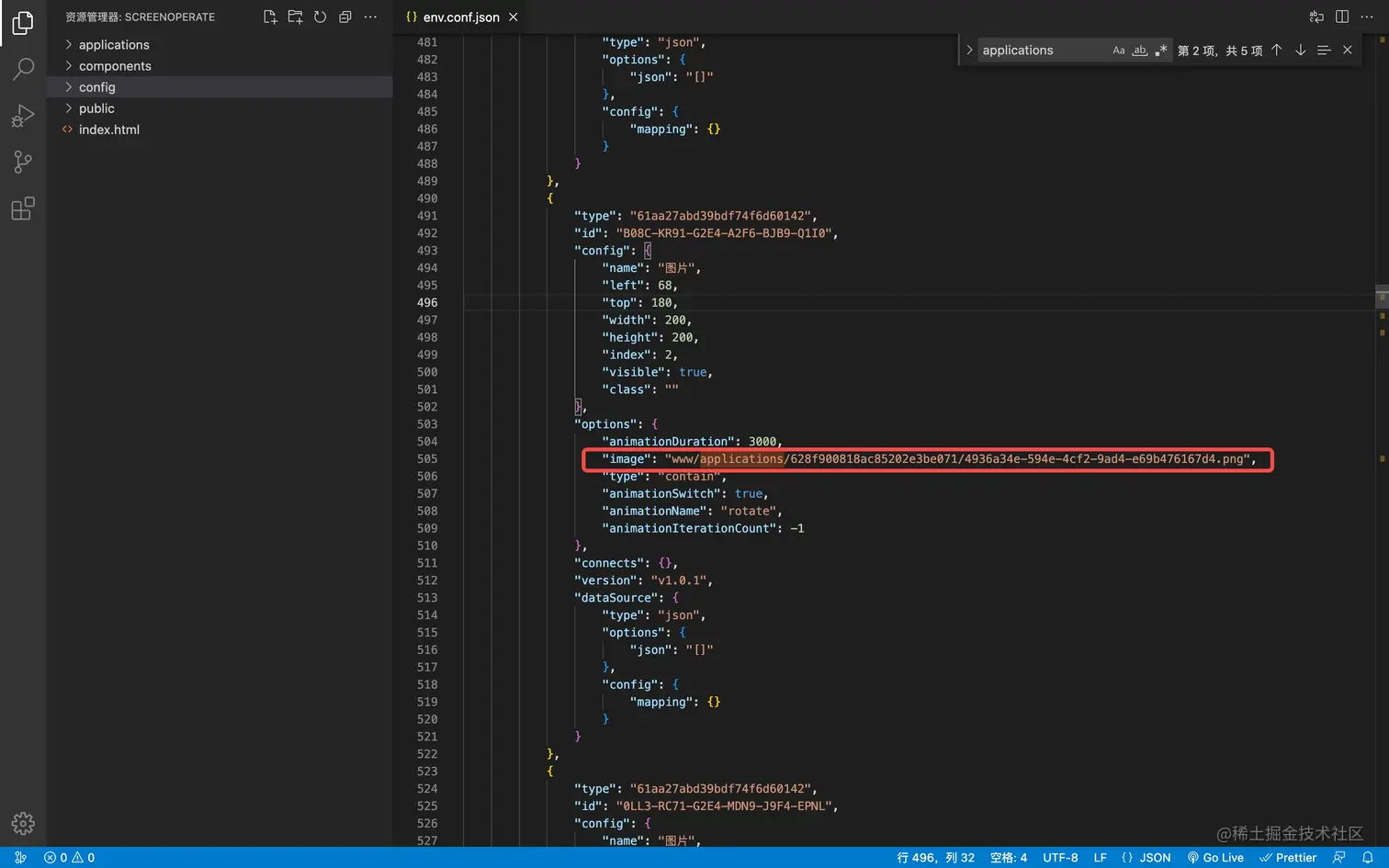The image size is (1389, 868).
Task: Close the find widget
Action: click(1348, 50)
